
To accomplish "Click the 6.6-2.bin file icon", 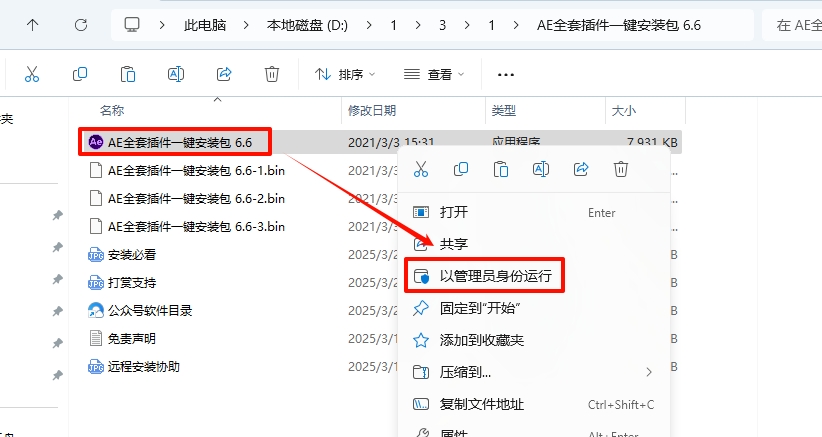I will [x=95, y=198].
